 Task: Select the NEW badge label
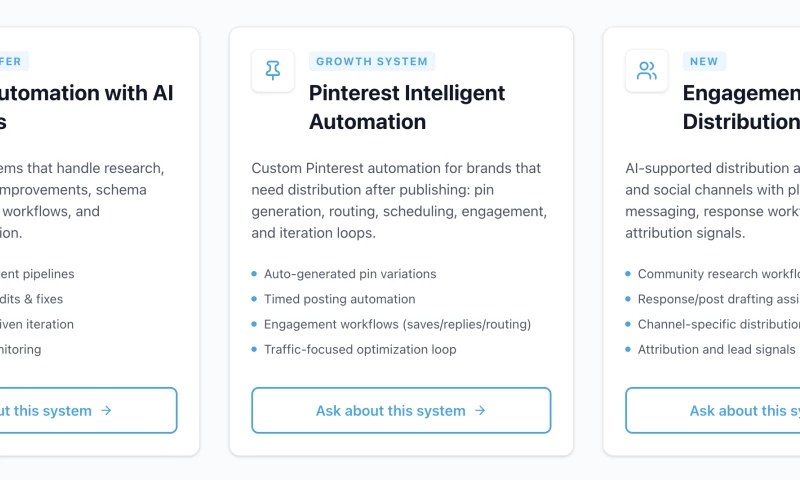click(704, 61)
